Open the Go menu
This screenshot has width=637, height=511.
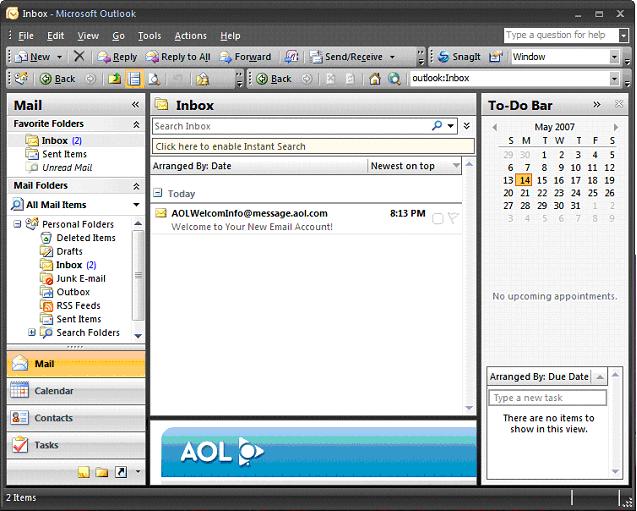pyautogui.click(x=118, y=36)
